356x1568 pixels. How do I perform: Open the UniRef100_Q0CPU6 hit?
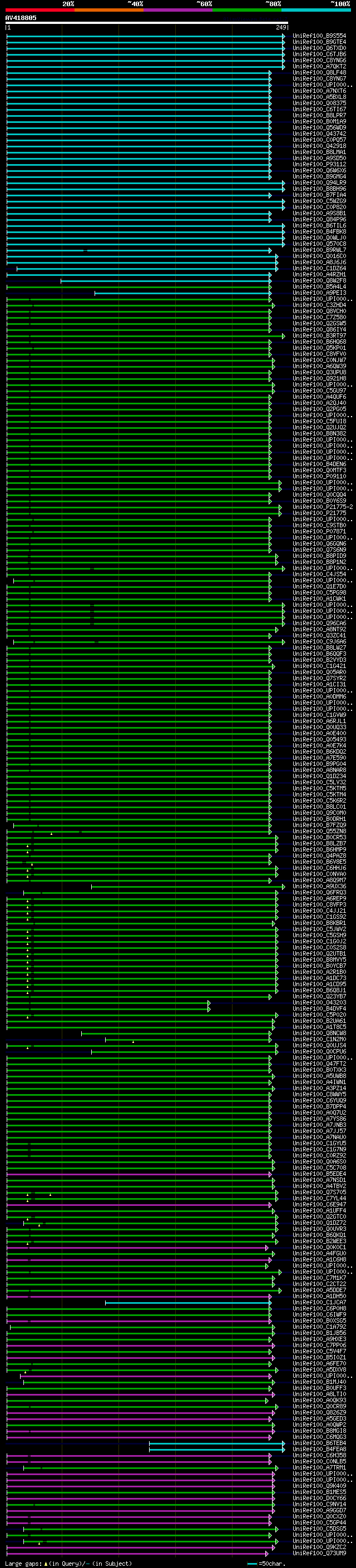coord(319,1051)
